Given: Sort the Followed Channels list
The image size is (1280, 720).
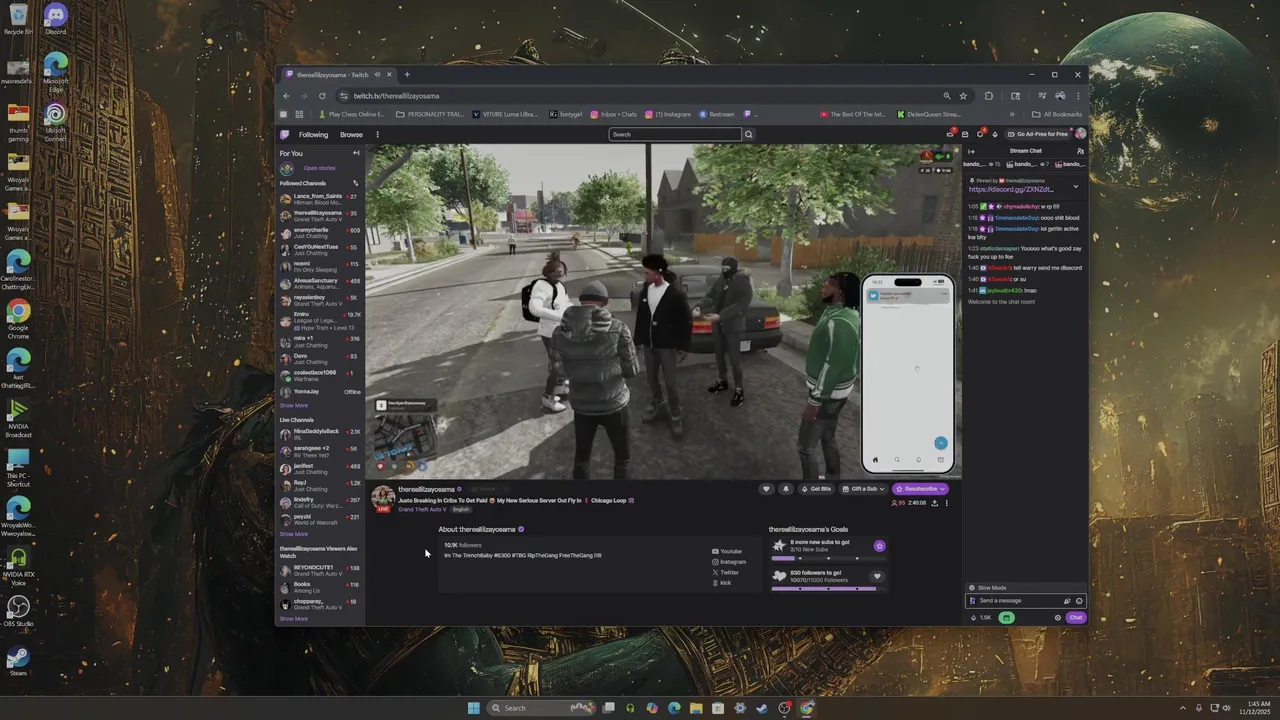Looking at the screenshot, I should pos(355,183).
